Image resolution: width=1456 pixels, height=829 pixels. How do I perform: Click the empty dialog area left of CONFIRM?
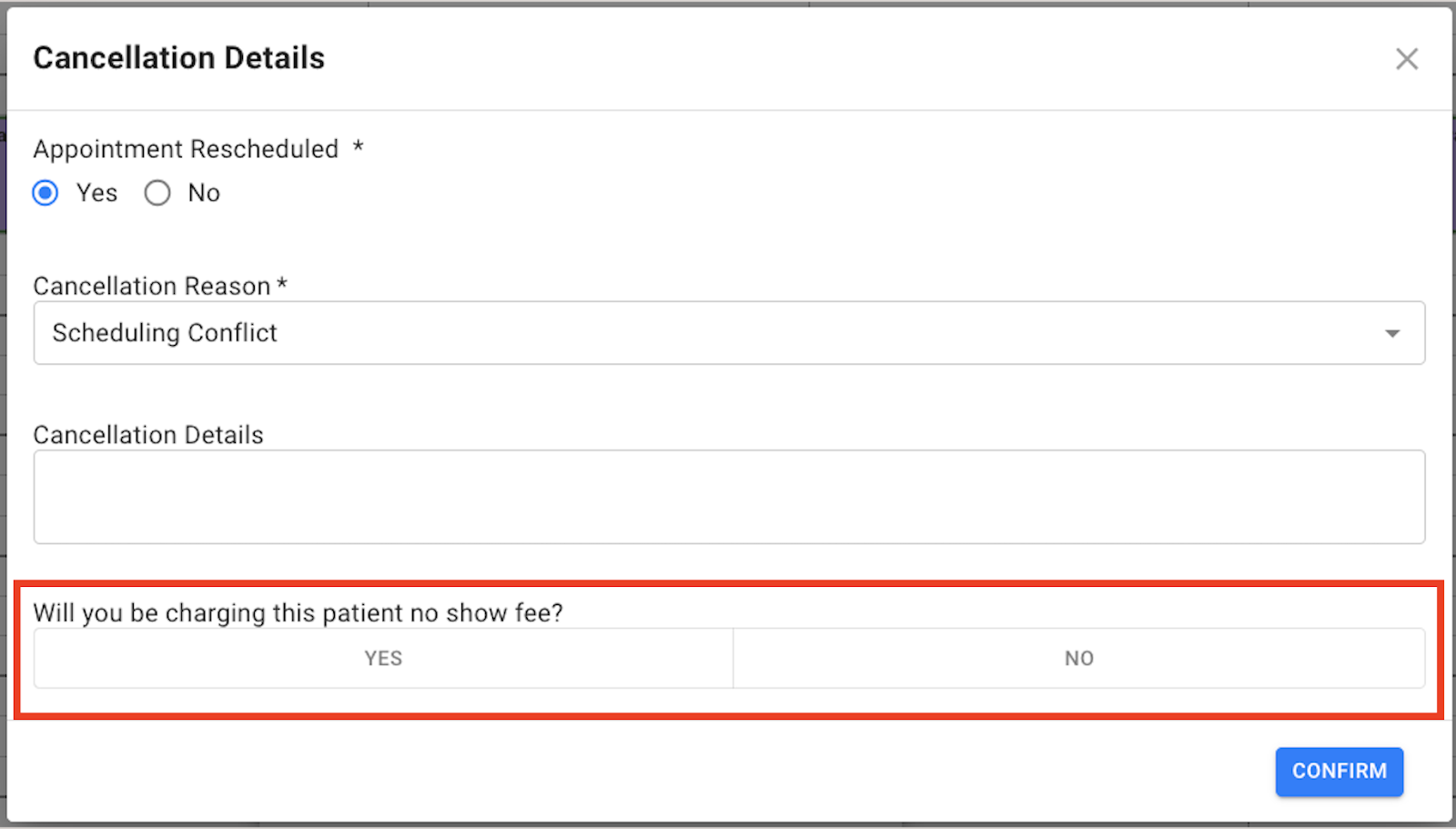(637, 772)
